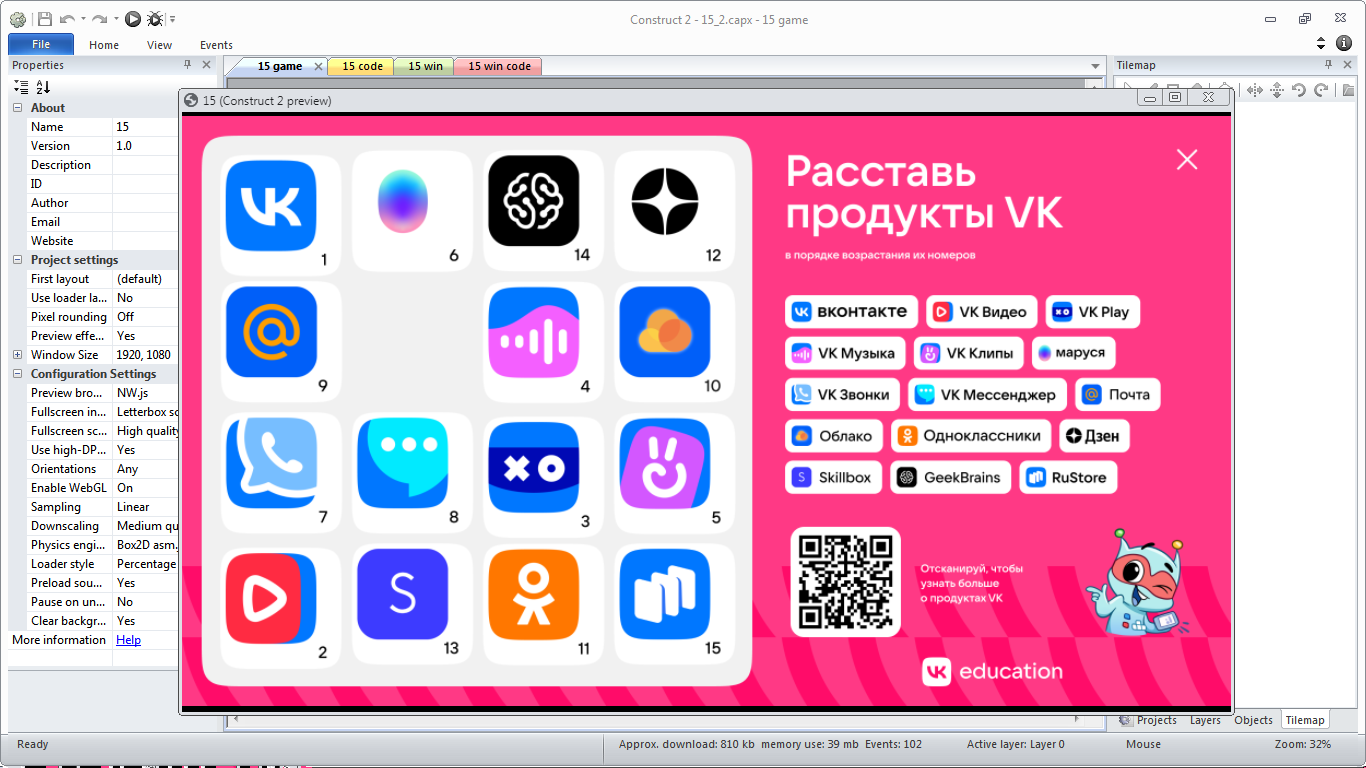
Task: Expand the Window Size property
Action: coord(18,355)
